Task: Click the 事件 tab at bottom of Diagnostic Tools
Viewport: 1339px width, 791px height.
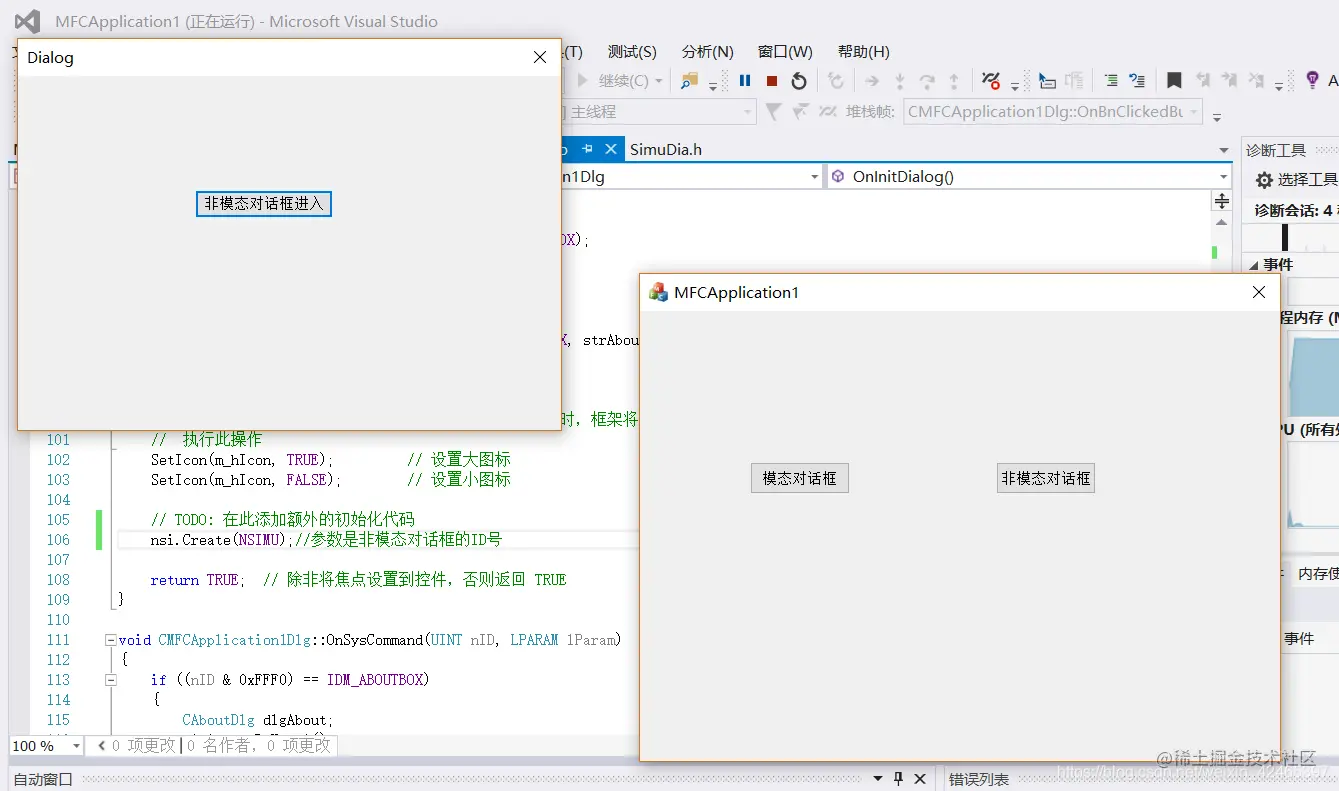Action: (x=1299, y=639)
